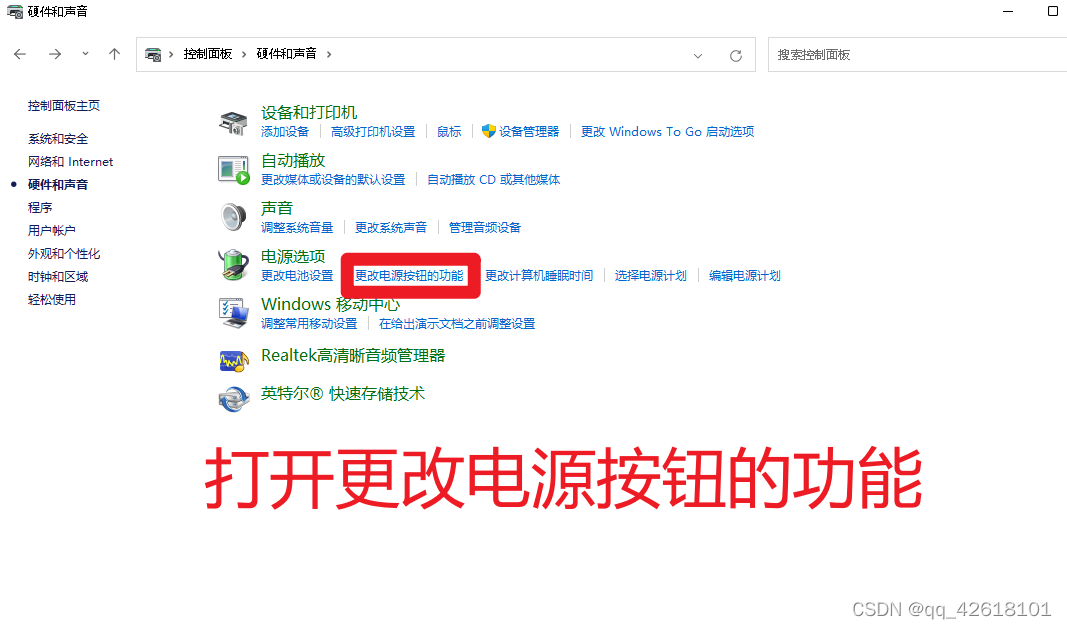Select 控制面板 breadcrumb in address bar
This screenshot has height=629, width=1067.
208,54
